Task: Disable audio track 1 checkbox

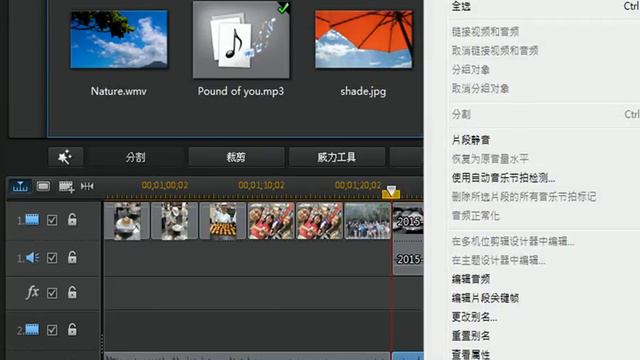Action: (x=52, y=258)
